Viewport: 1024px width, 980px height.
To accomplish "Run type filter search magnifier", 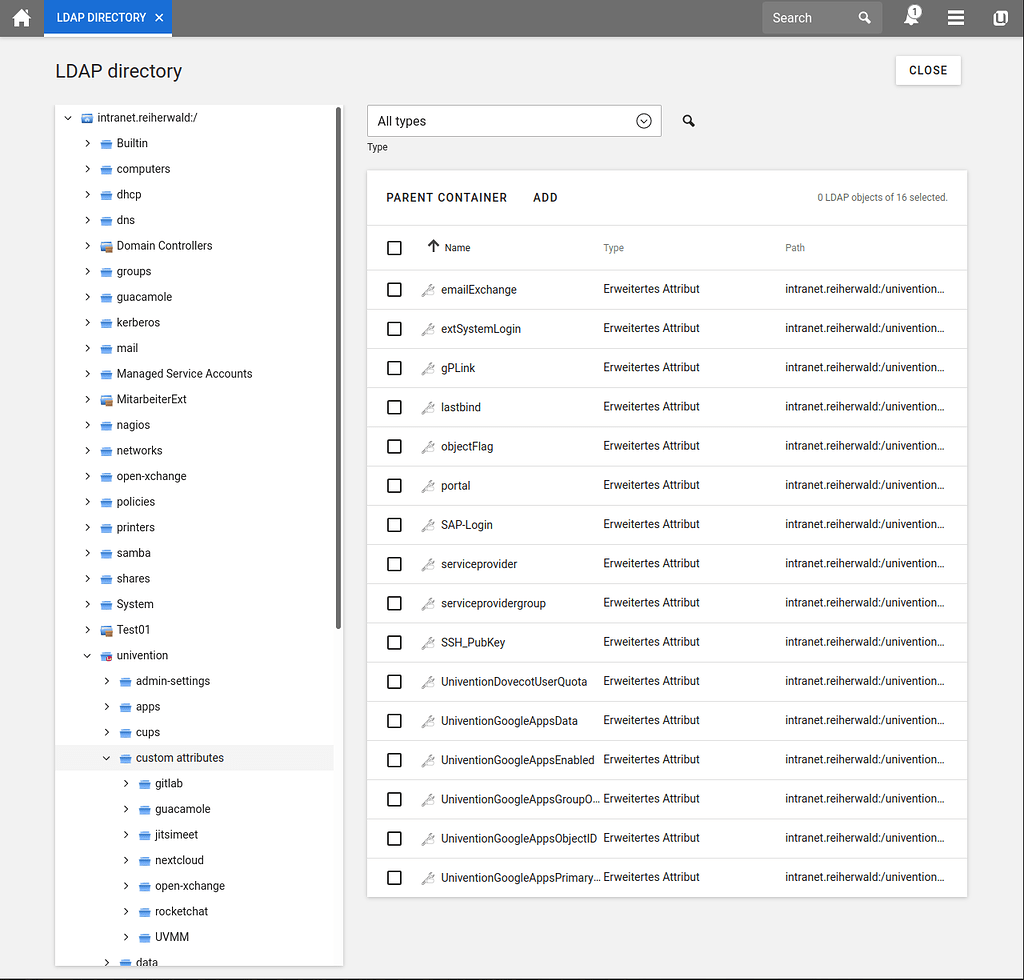I will click(688, 121).
